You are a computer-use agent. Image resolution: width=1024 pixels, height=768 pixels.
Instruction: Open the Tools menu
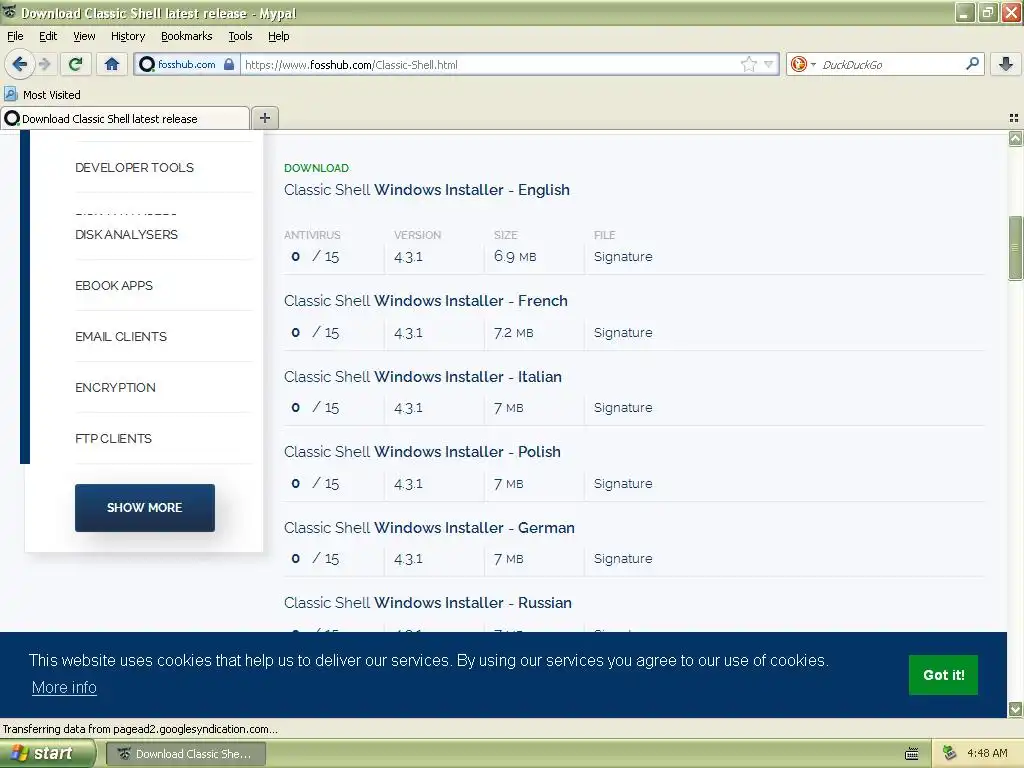240,36
